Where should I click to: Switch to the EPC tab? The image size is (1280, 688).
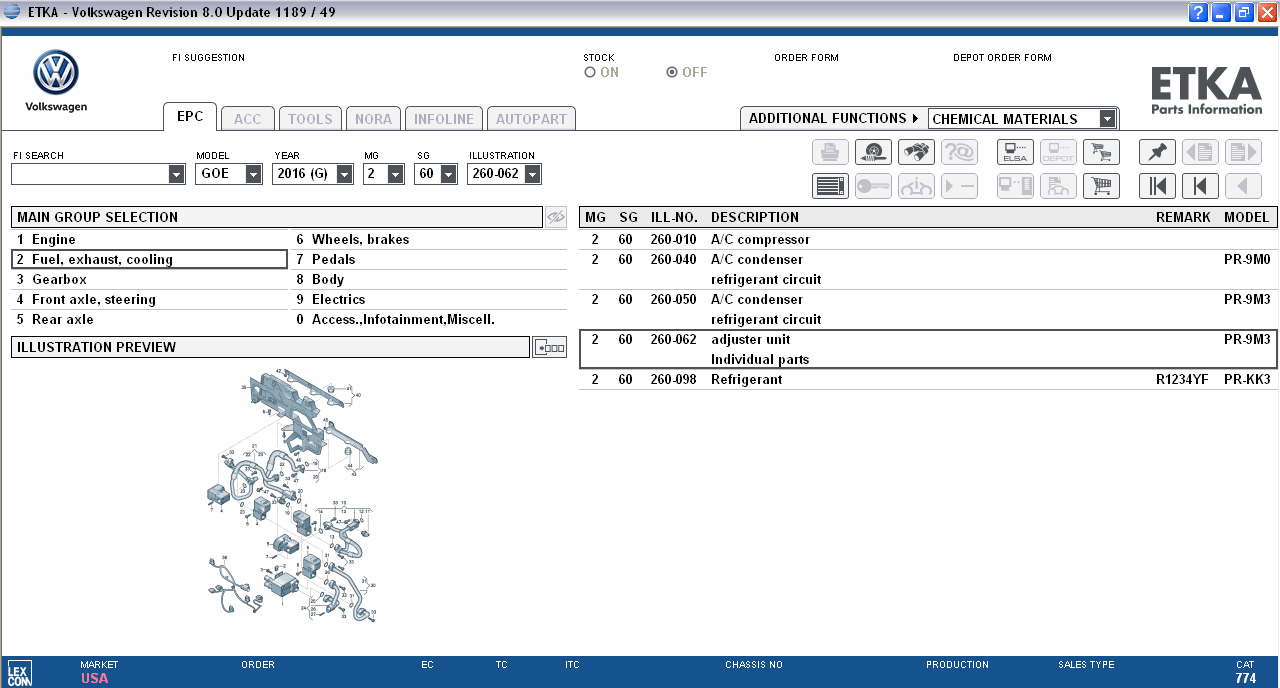(x=190, y=117)
